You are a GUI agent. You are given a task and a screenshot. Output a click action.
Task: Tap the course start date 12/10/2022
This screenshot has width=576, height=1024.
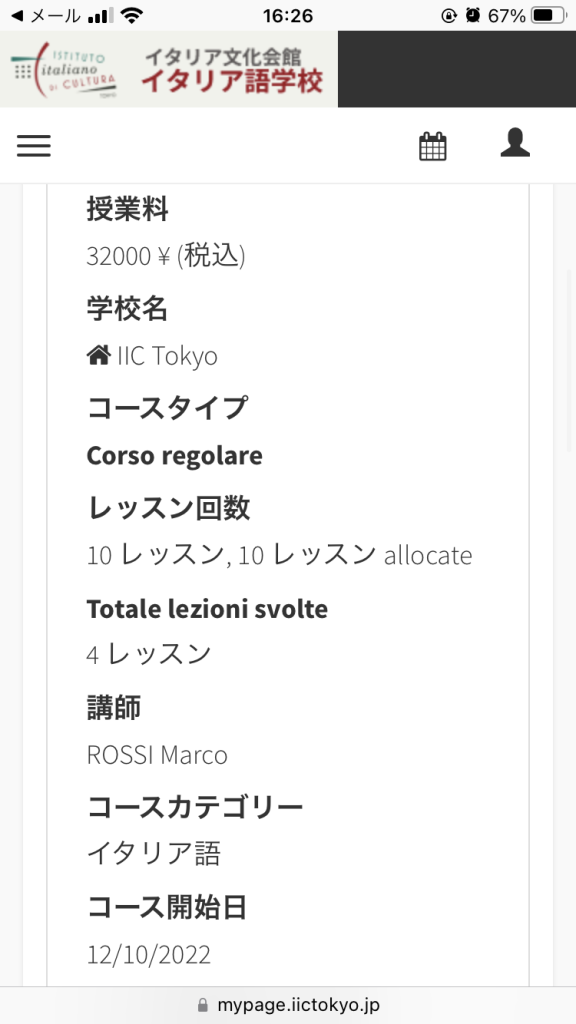(x=149, y=954)
